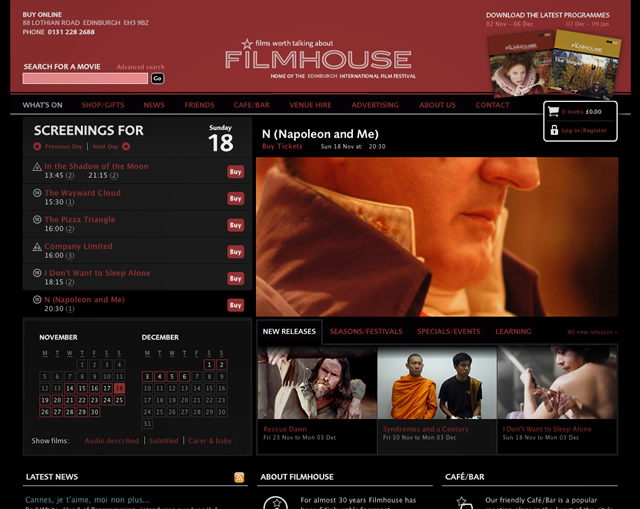Select December 3 in the calendar
This screenshot has width=640, height=509.
(147, 376)
